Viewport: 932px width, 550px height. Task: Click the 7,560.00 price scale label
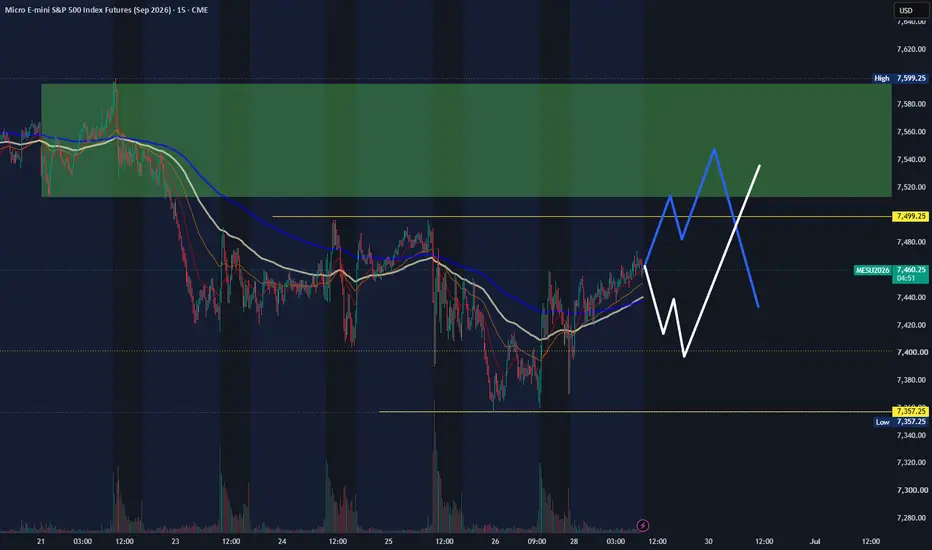coord(911,131)
